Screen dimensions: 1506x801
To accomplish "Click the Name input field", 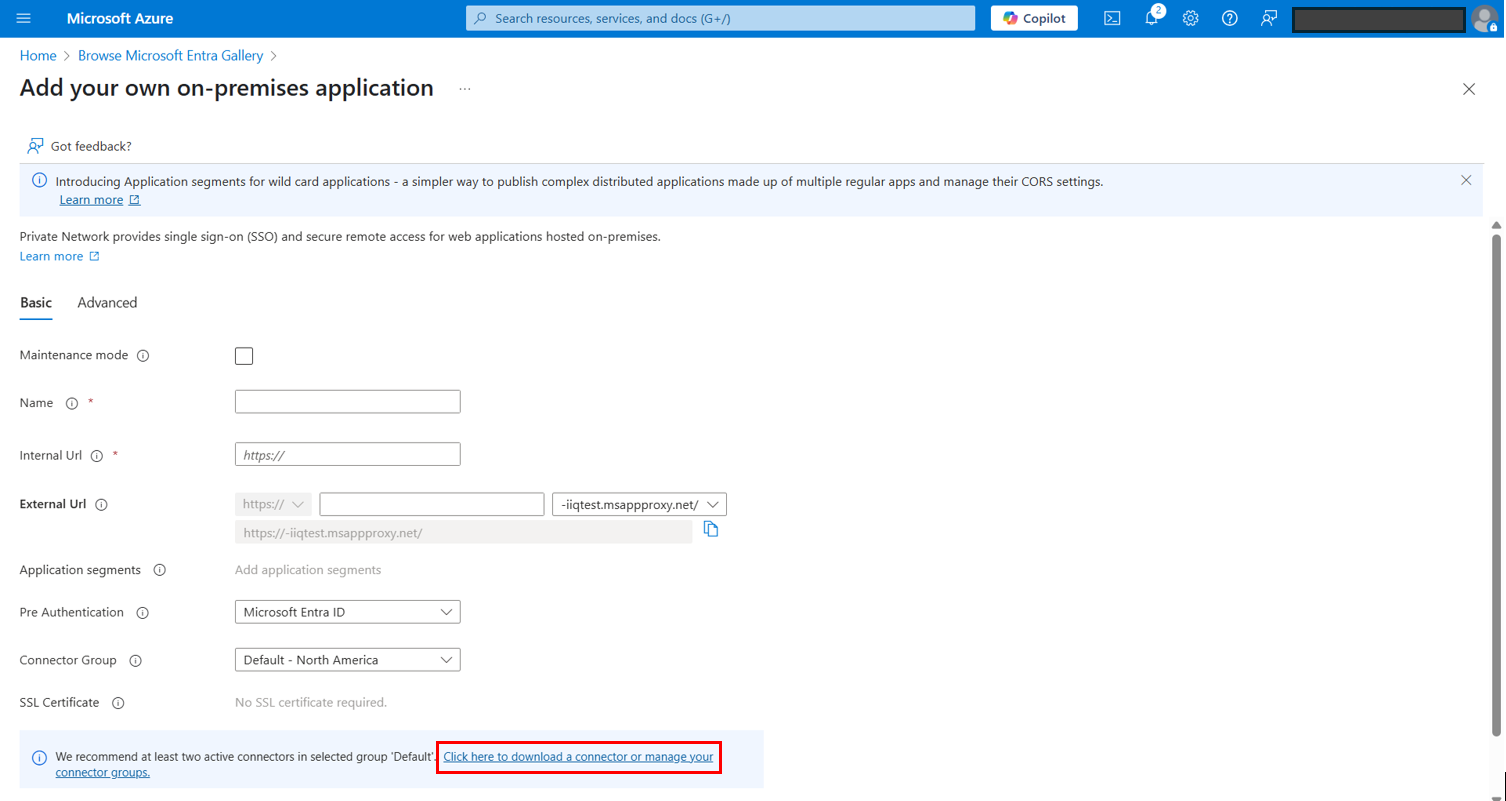I will 347,402.
